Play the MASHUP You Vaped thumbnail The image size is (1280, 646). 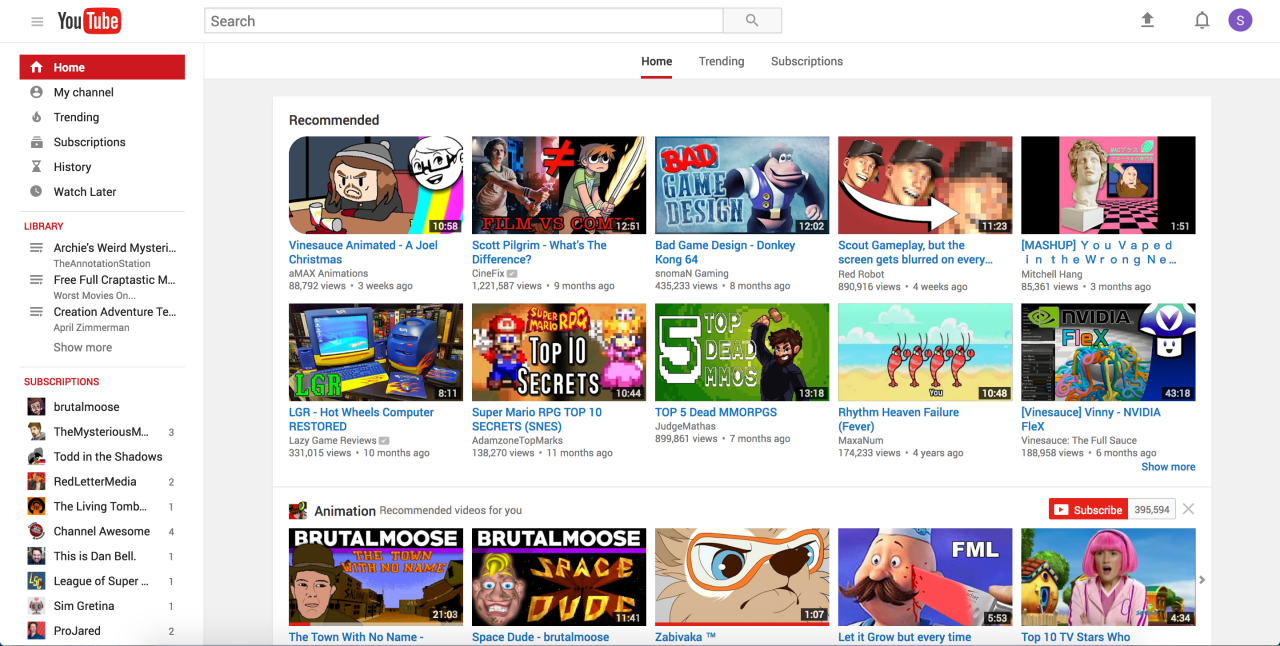click(1108, 185)
